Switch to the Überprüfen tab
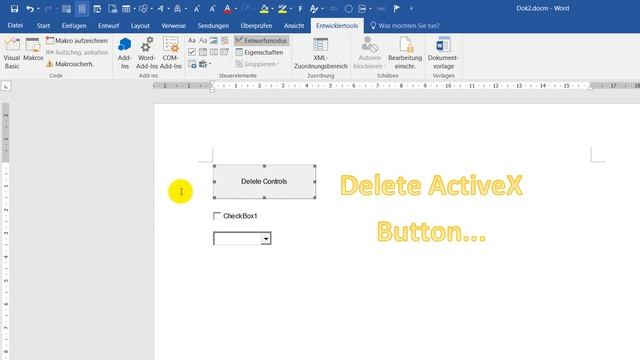Screen dimensions: 640x360 pyautogui.click(x=256, y=26)
